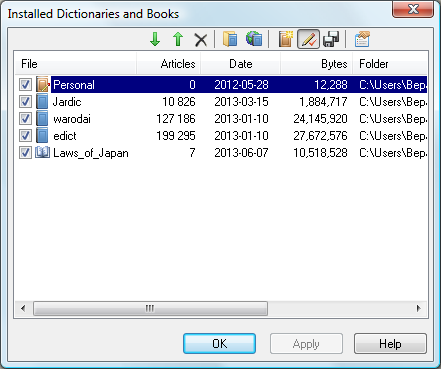Viewport: 441px width, 369px height.
Task: Toggle the pencil edit dictionary icon
Action: coord(308,39)
